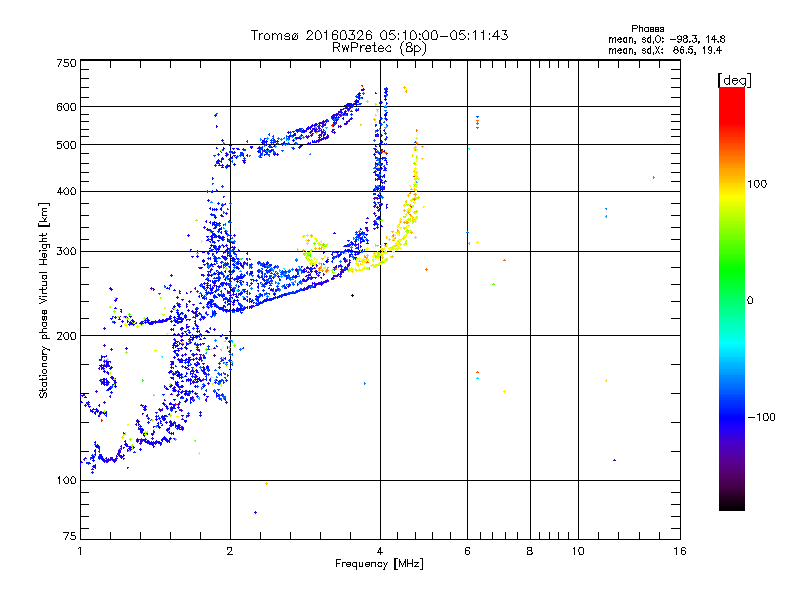
Task: Click x-axis tick label '2'
Action: (x=230, y=551)
